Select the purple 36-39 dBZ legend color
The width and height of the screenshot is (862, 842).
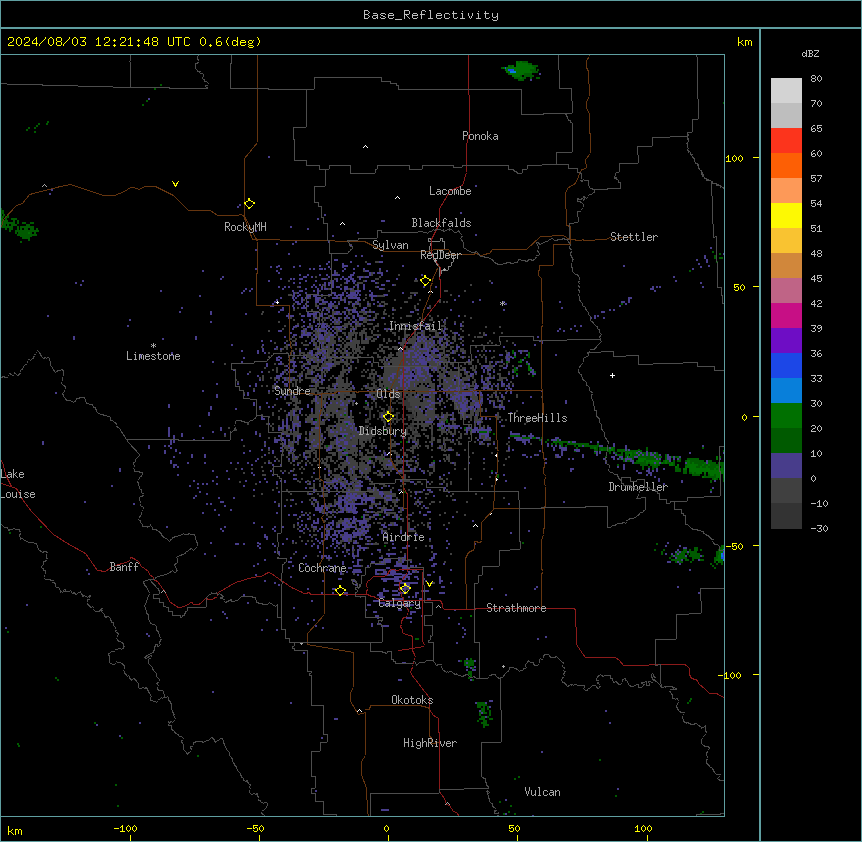[x=786, y=341]
